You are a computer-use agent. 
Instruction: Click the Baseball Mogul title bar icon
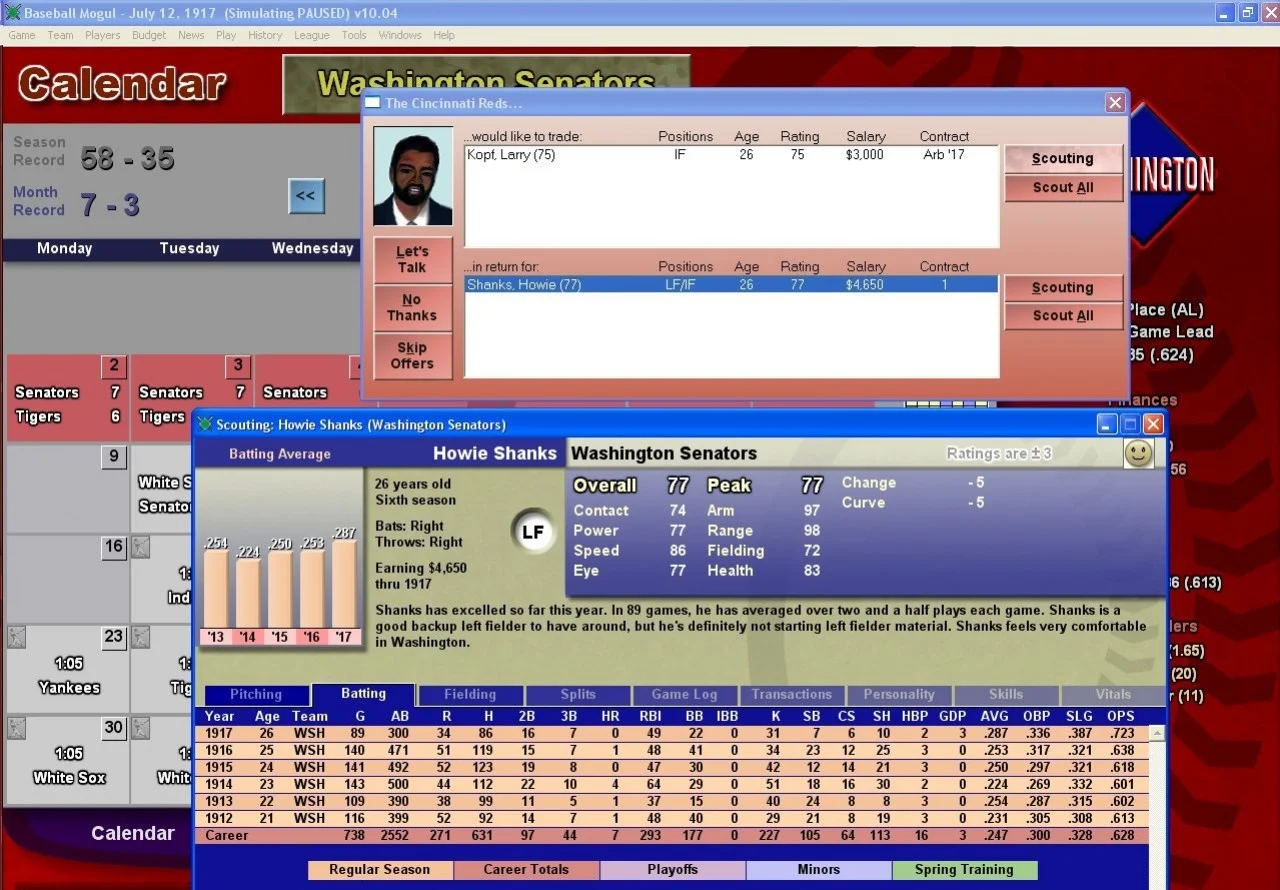pyautogui.click(x=12, y=13)
